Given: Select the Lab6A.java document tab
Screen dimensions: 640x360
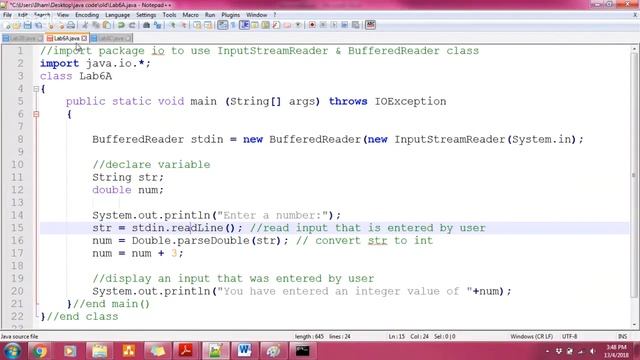Looking at the screenshot, I should [67, 38].
